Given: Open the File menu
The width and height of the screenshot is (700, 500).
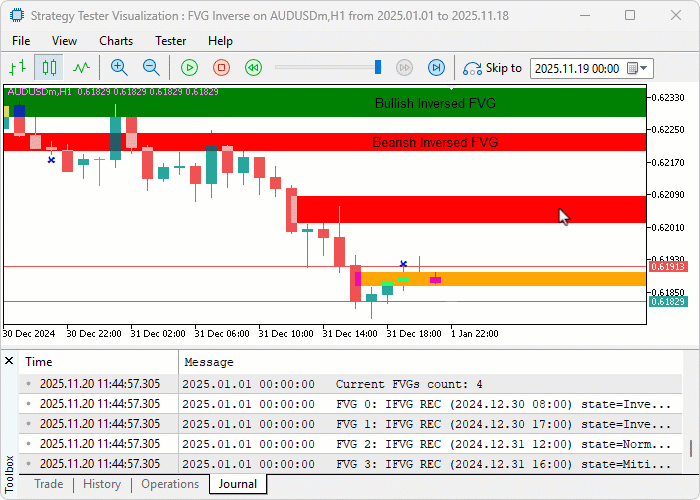Looking at the screenshot, I should click(21, 41).
